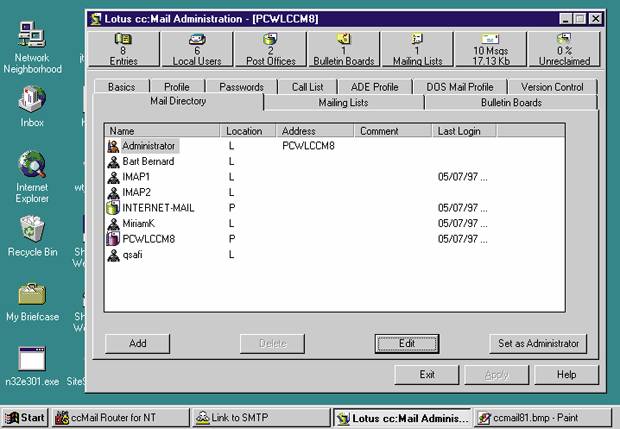Viewport: 620px width, 429px height.
Task: Switch to Link to SMTP taskbar button
Action: tap(261, 418)
